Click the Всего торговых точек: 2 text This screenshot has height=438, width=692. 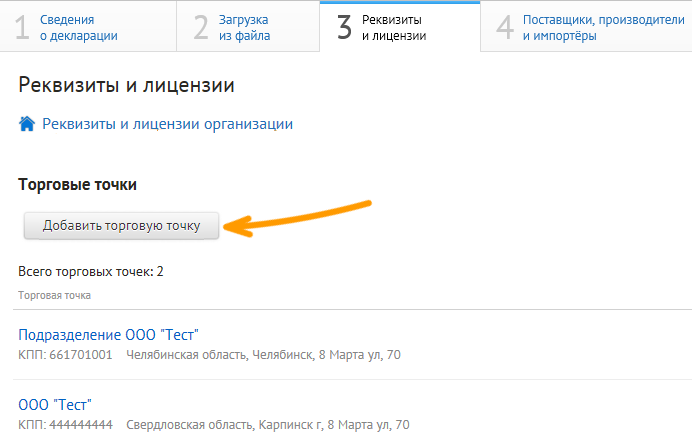90,272
